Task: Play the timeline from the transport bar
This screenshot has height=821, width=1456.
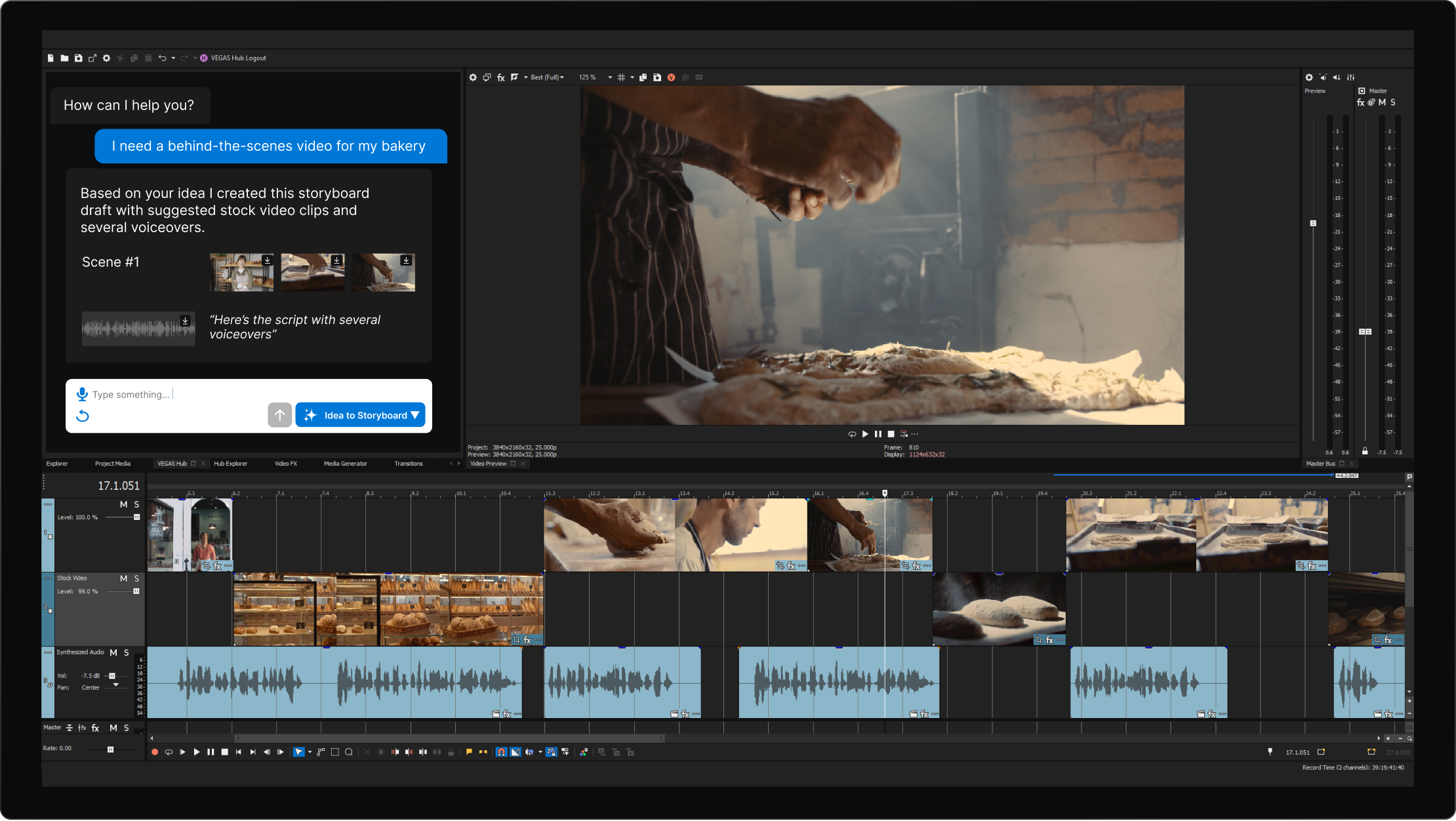Action: coord(197,752)
